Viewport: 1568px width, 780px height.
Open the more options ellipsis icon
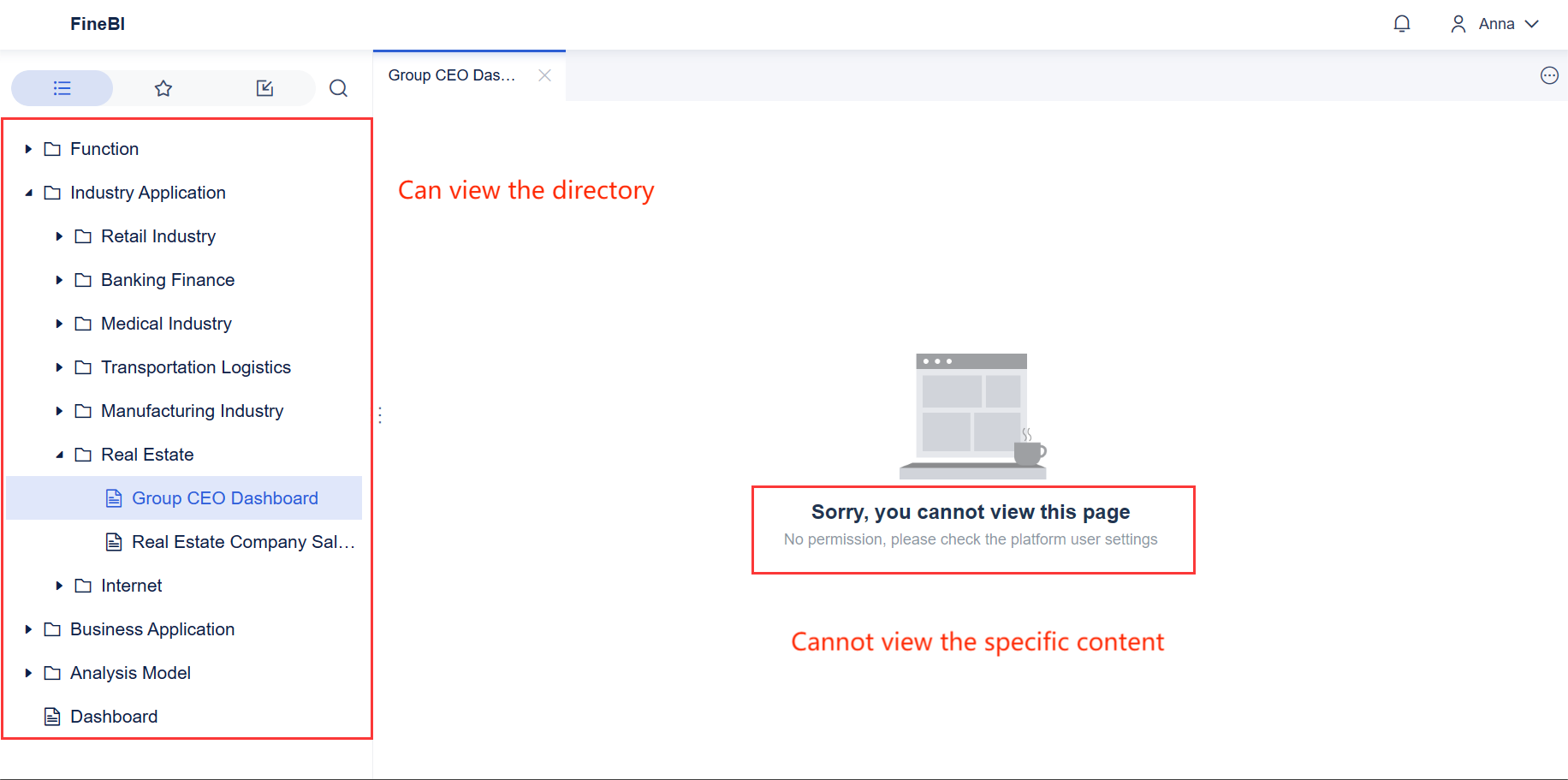tap(1549, 75)
